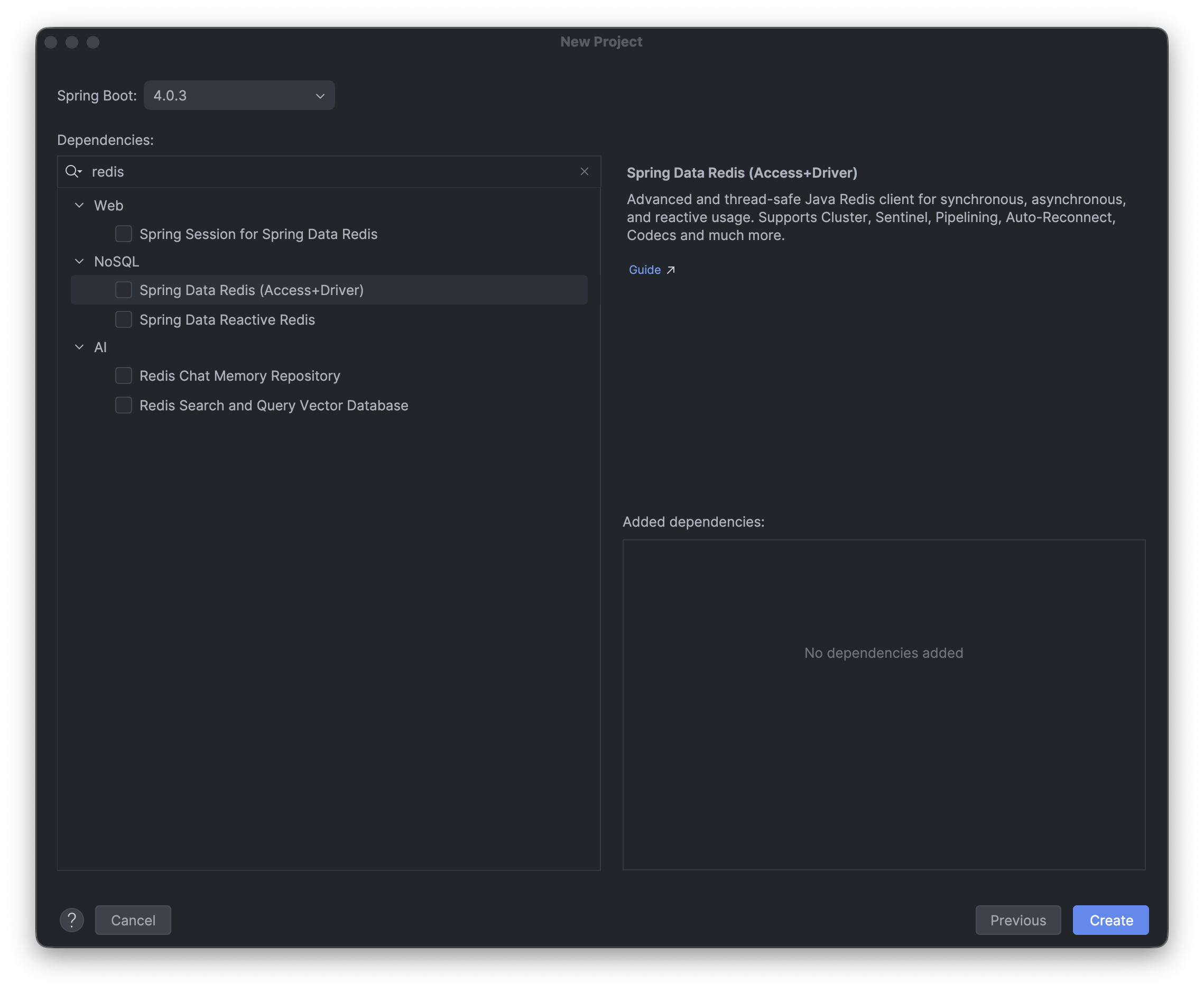The image size is (1204, 992).
Task: Go back with Previous button
Action: 1018,920
